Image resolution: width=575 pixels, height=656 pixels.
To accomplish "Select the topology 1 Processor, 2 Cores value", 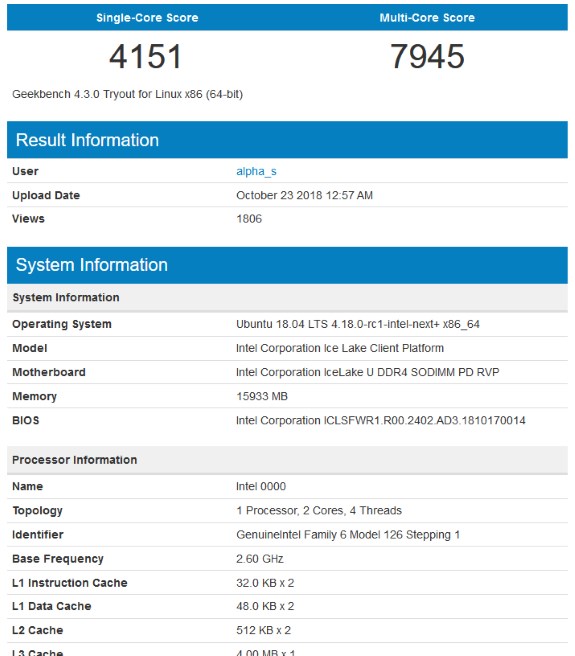I will 319,510.
